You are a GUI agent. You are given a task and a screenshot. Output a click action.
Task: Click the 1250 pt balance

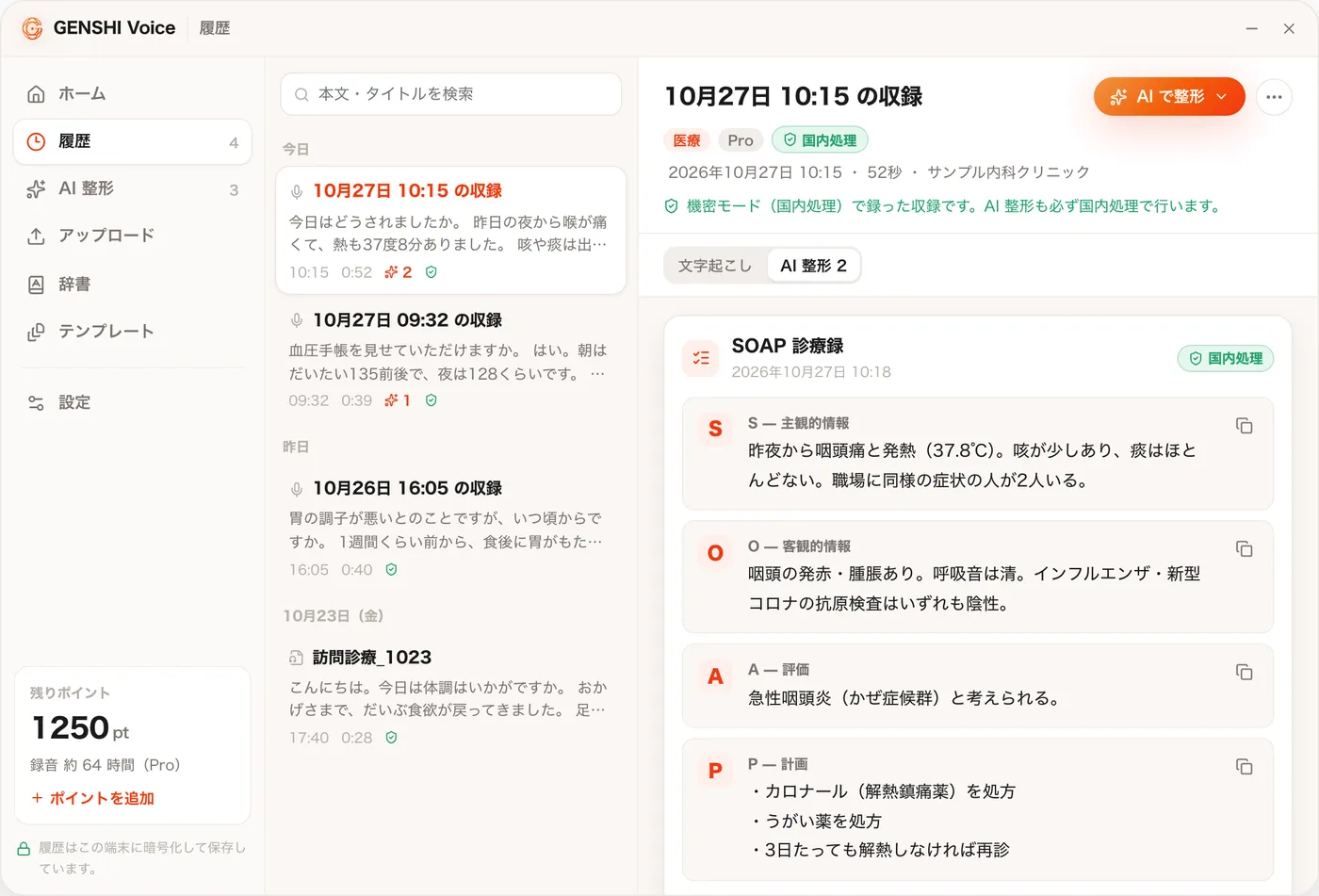pos(80,728)
